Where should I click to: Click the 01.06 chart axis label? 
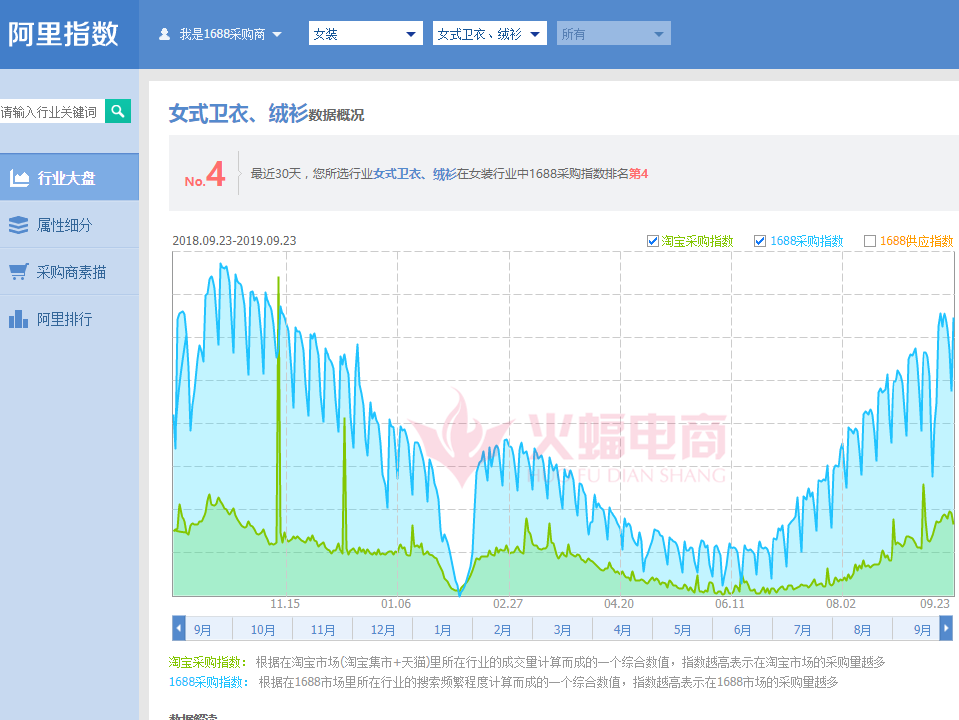396,604
